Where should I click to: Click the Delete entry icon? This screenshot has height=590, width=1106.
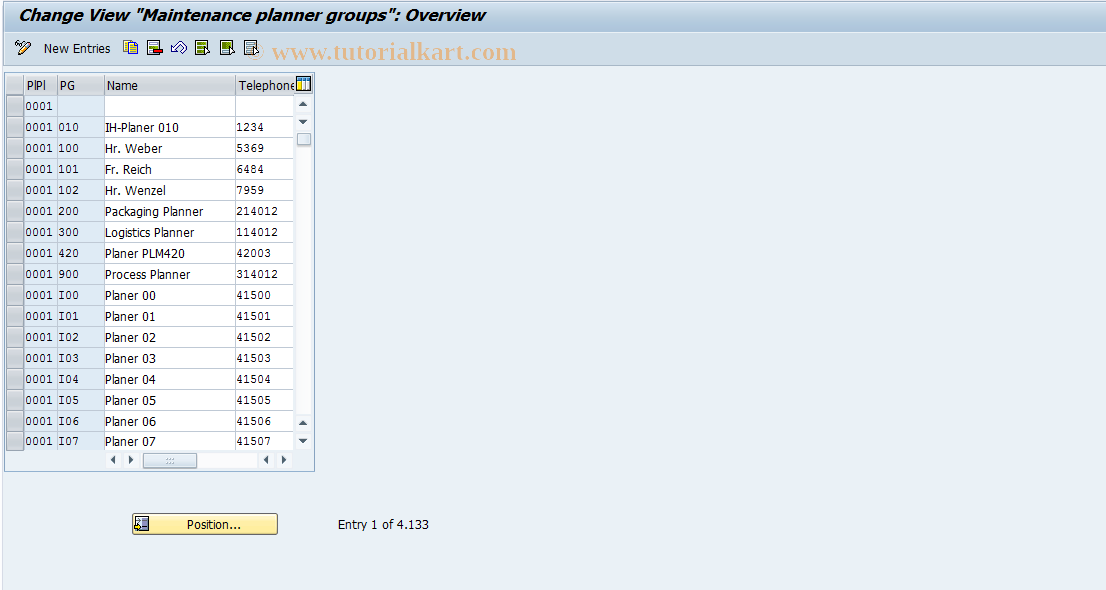(x=154, y=48)
